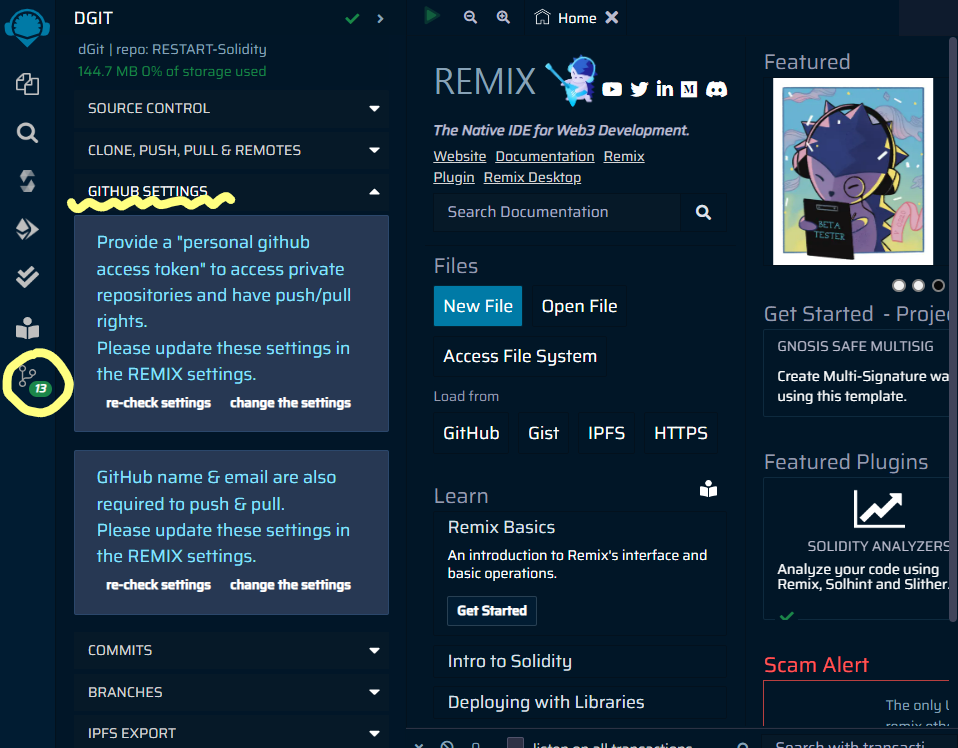
Task: Load from IPFS
Action: (606, 433)
